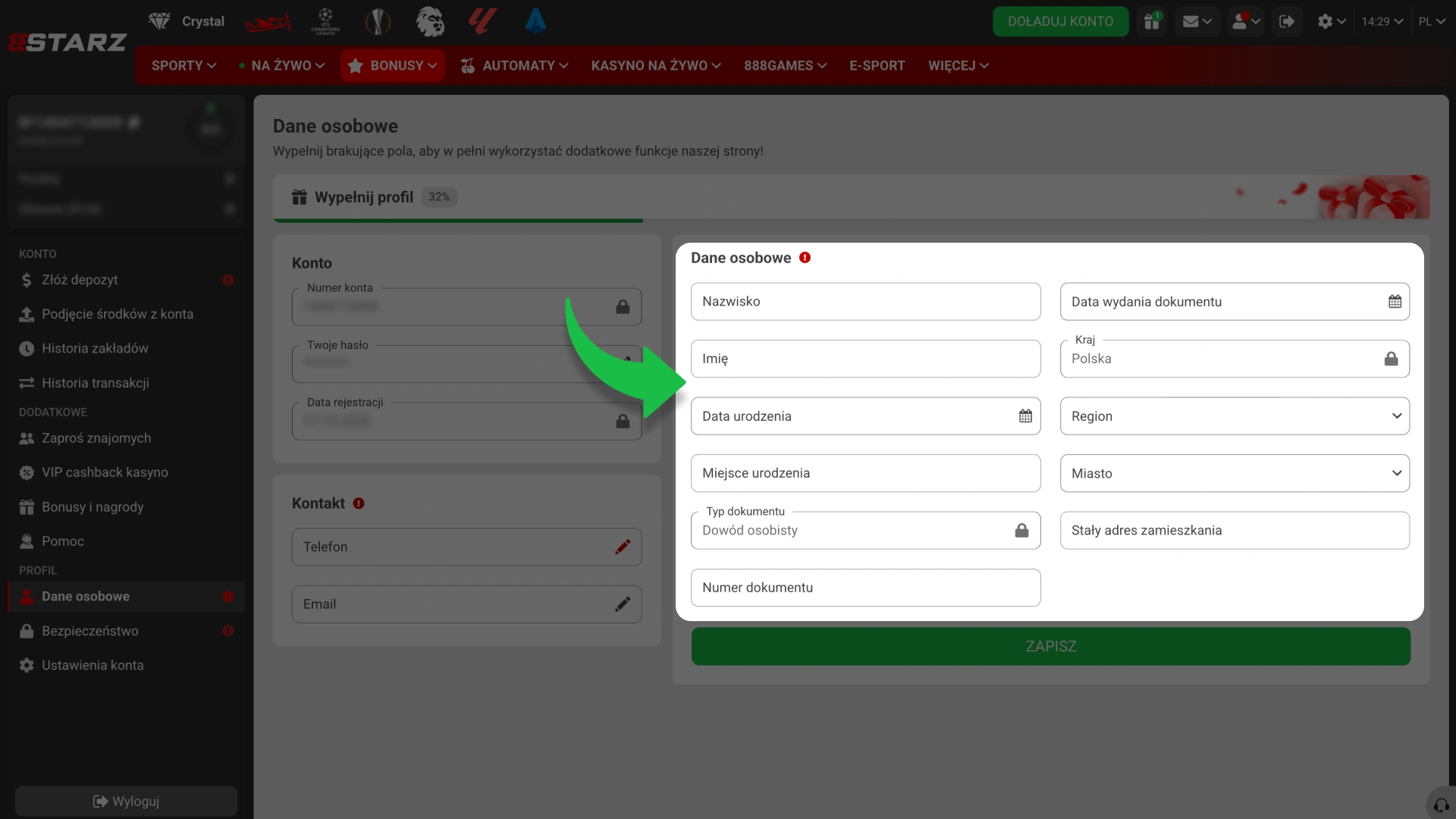
Task: Click pencil edit icon for Telefon
Action: coord(623,547)
